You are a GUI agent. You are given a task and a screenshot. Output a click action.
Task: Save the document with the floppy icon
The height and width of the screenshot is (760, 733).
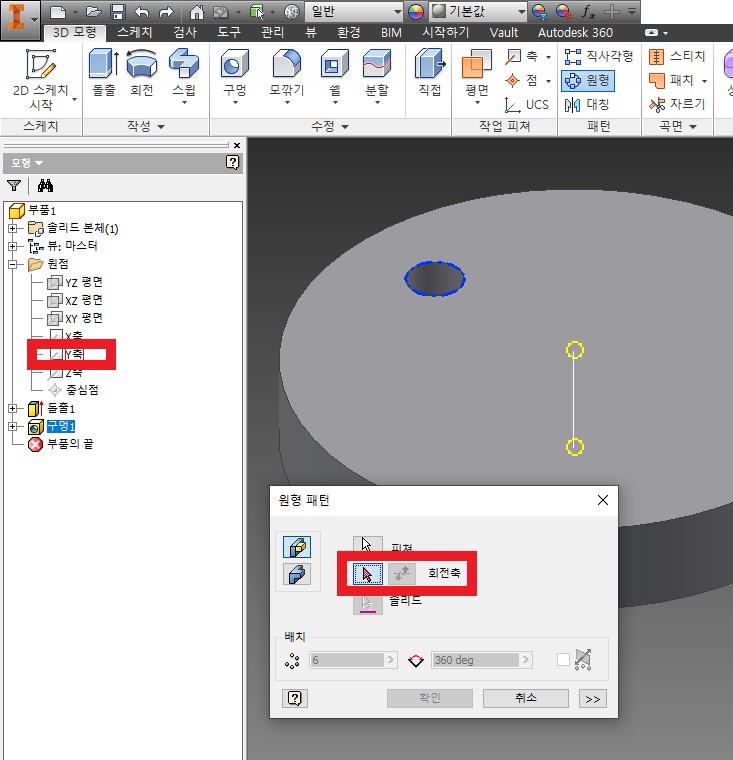pyautogui.click(x=118, y=12)
